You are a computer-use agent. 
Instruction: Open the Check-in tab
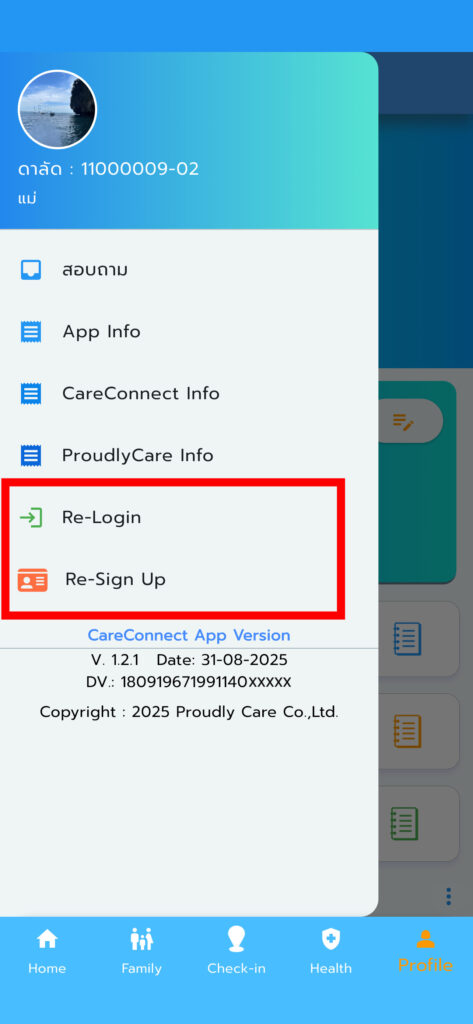coord(236,952)
